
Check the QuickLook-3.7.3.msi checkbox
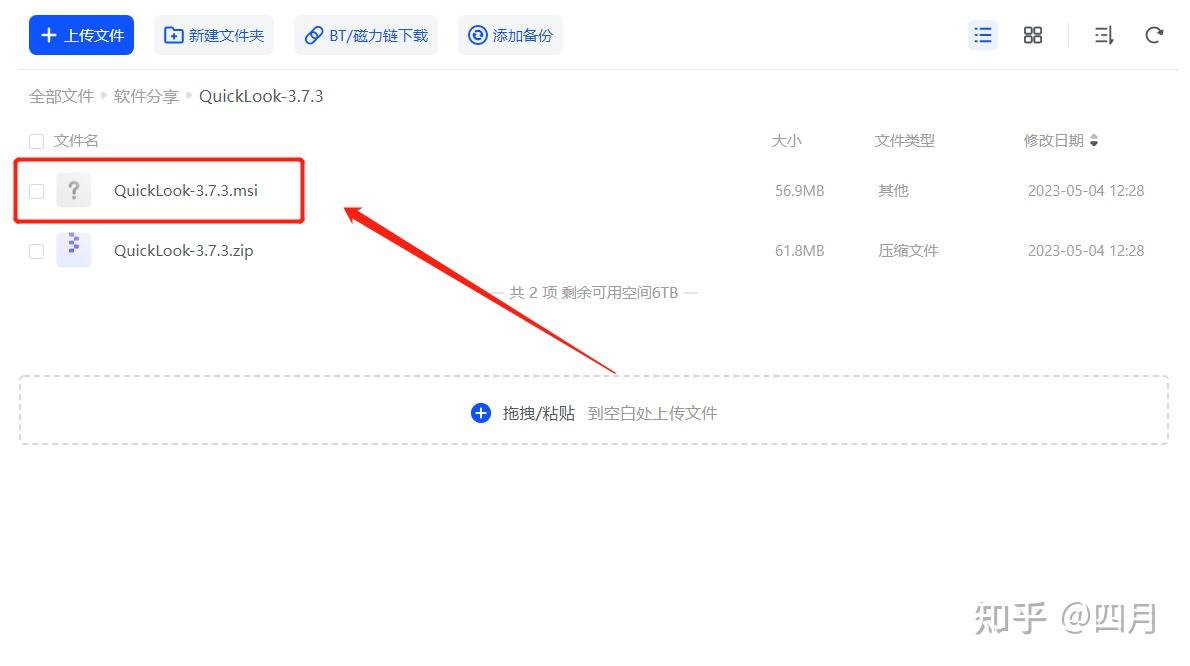[36, 191]
